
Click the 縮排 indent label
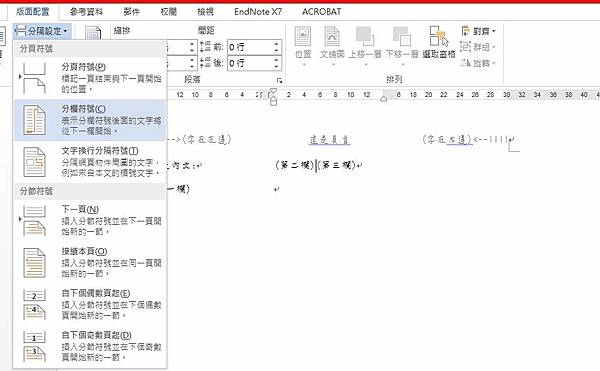tap(122, 31)
